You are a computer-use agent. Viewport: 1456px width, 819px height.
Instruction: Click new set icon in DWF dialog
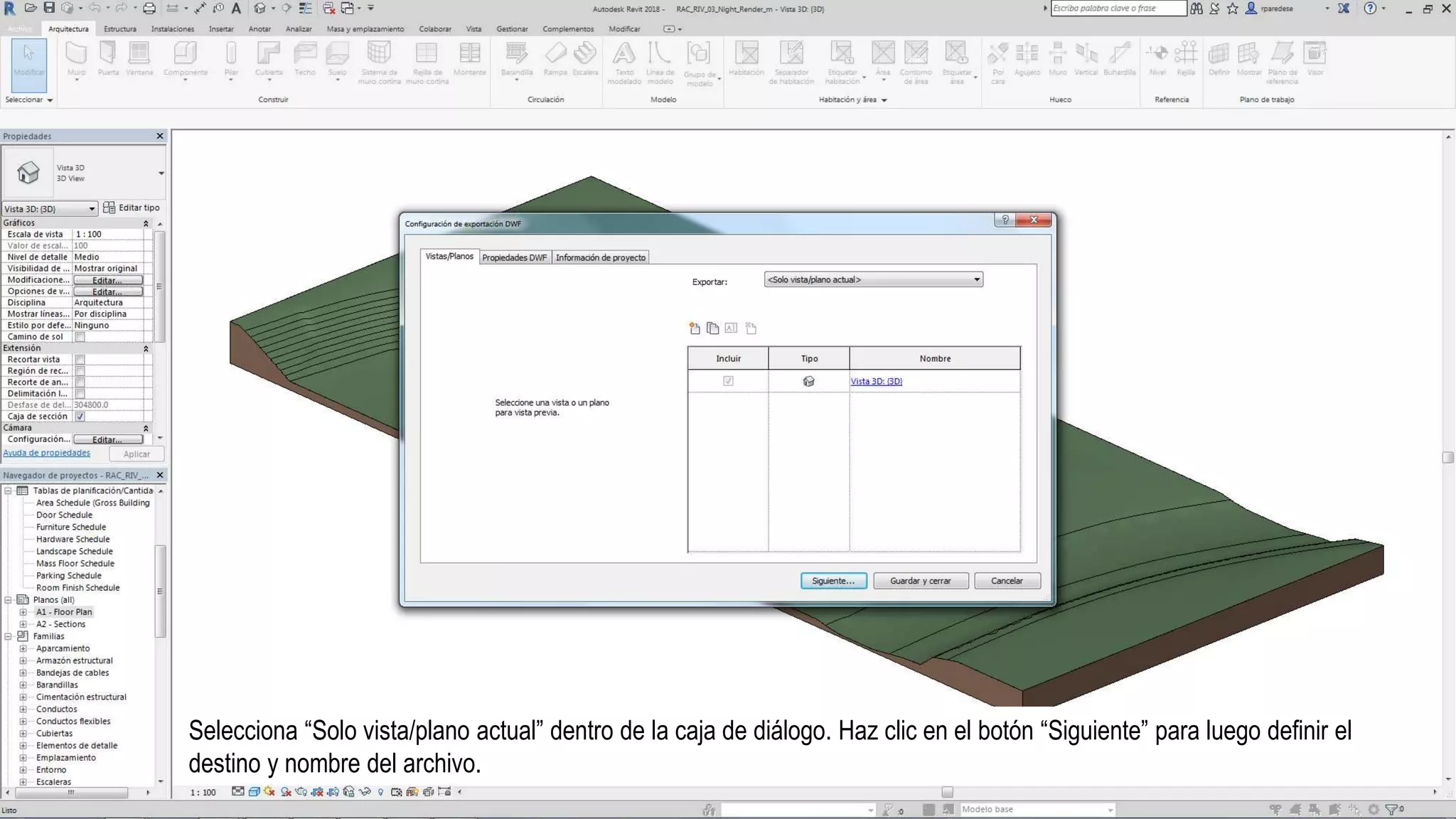tap(695, 328)
